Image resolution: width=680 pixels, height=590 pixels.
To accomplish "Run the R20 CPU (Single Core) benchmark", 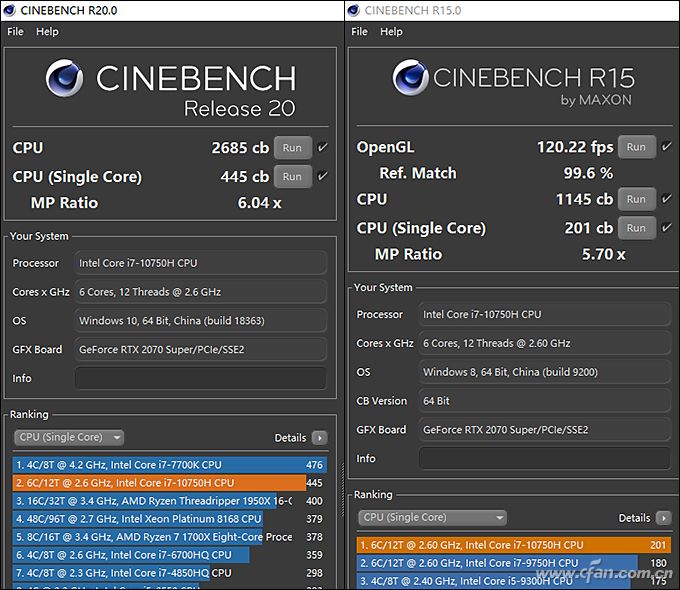I will tap(292, 177).
